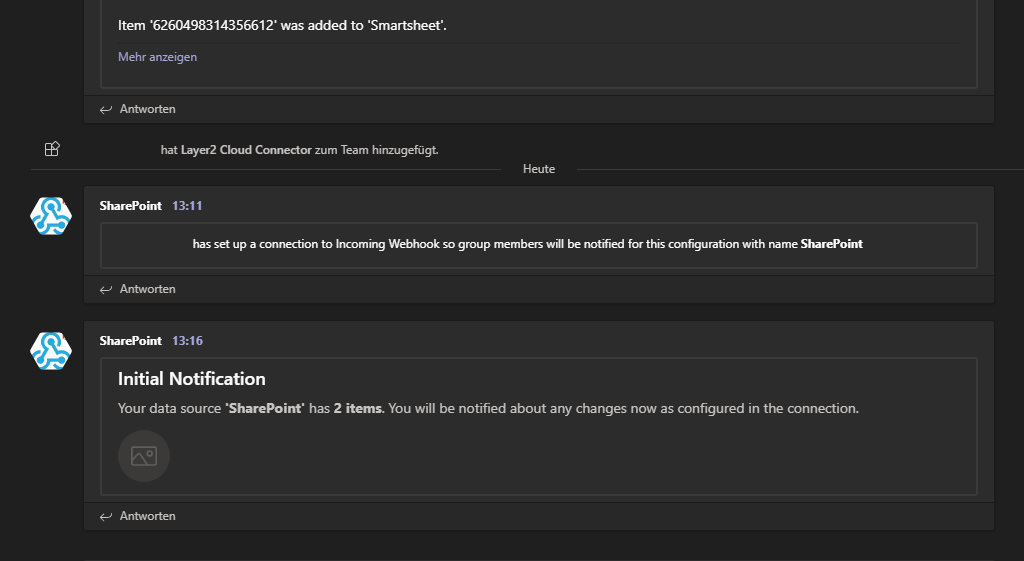
Task: Click the SharePoint avatar beside the 13:16 message
Action: pos(51,350)
